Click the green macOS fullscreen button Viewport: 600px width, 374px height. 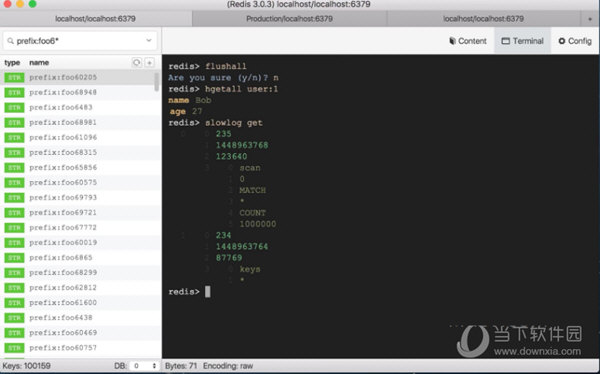pyautogui.click(x=33, y=4)
